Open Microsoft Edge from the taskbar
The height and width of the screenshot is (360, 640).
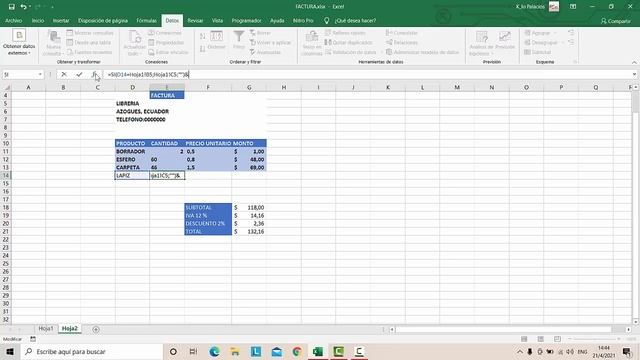pyautogui.click(x=214, y=351)
